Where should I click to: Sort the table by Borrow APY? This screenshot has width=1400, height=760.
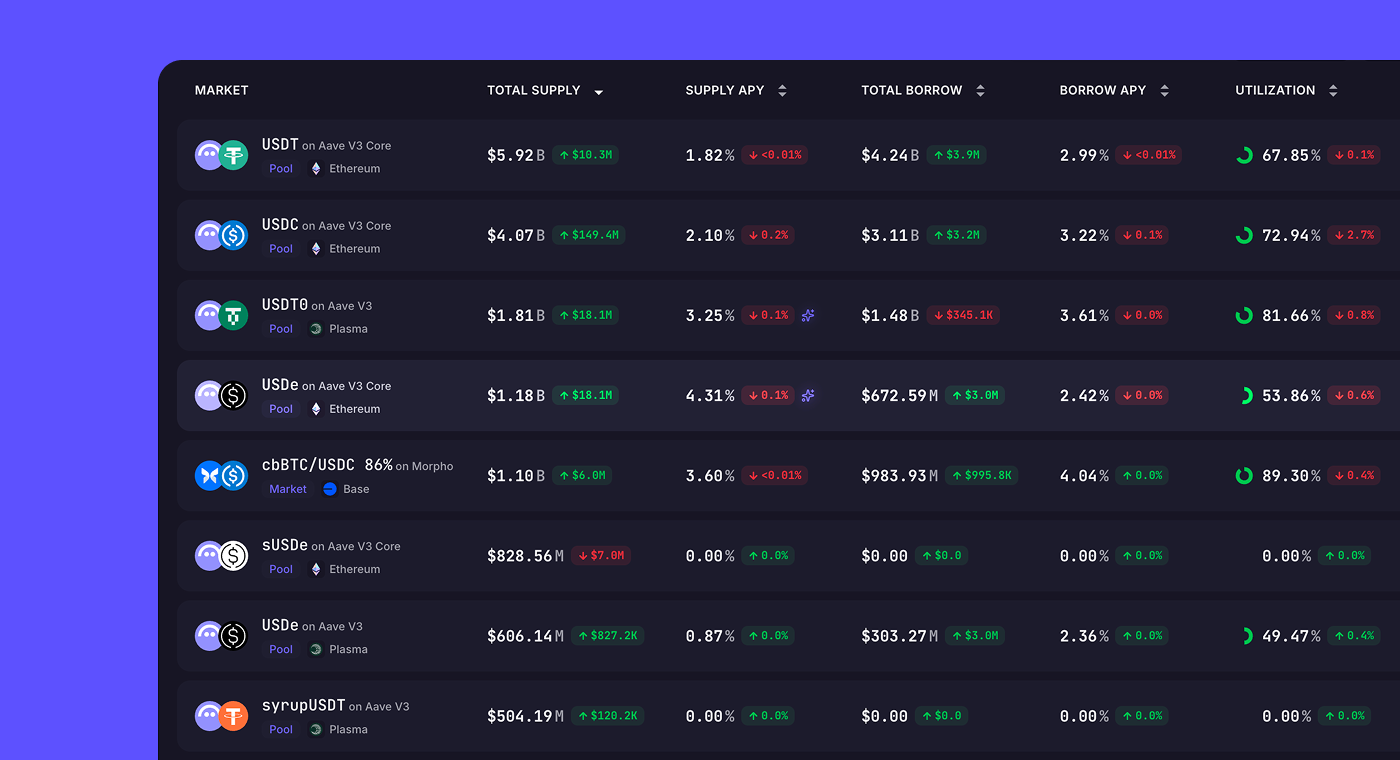pyautogui.click(x=1164, y=90)
